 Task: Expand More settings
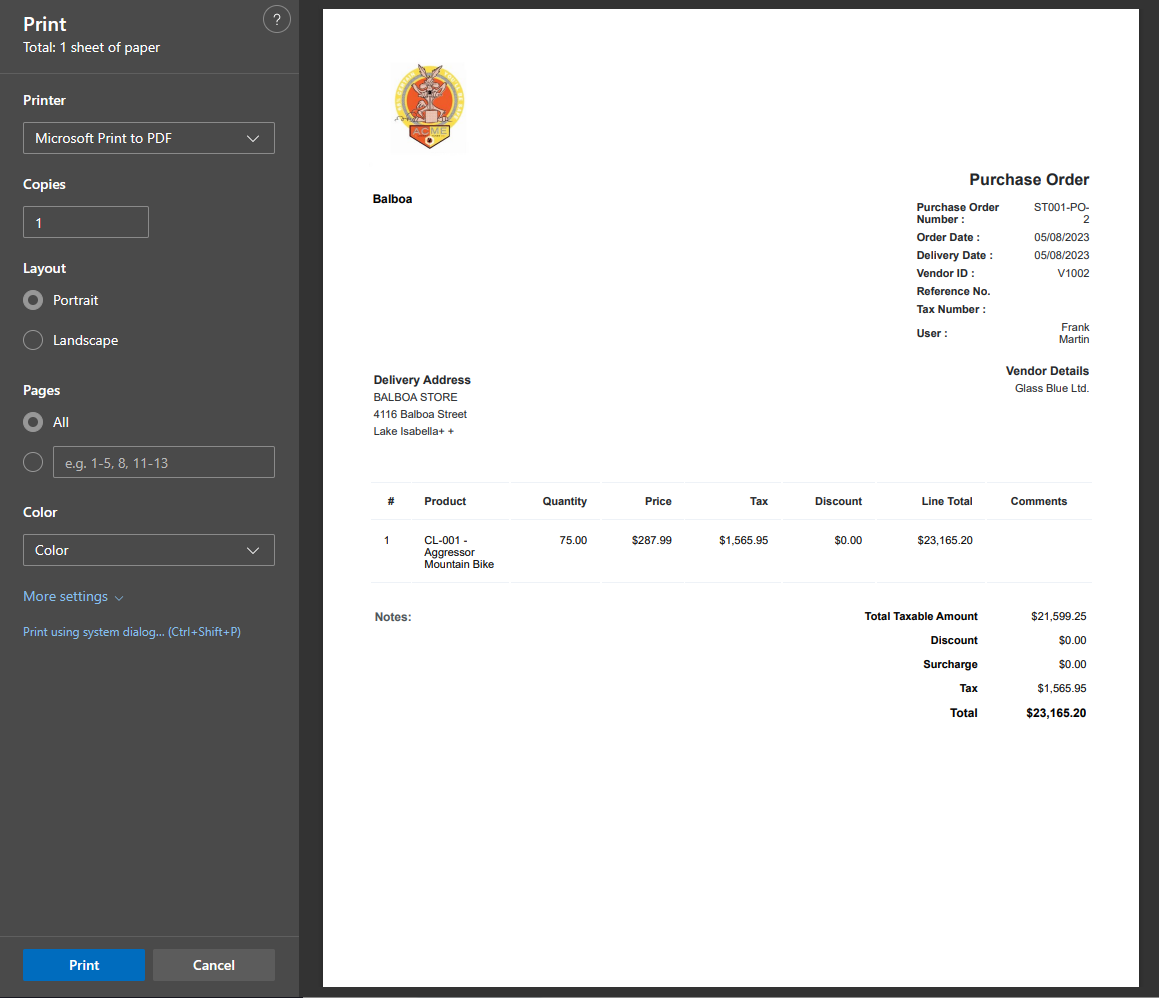coord(73,597)
